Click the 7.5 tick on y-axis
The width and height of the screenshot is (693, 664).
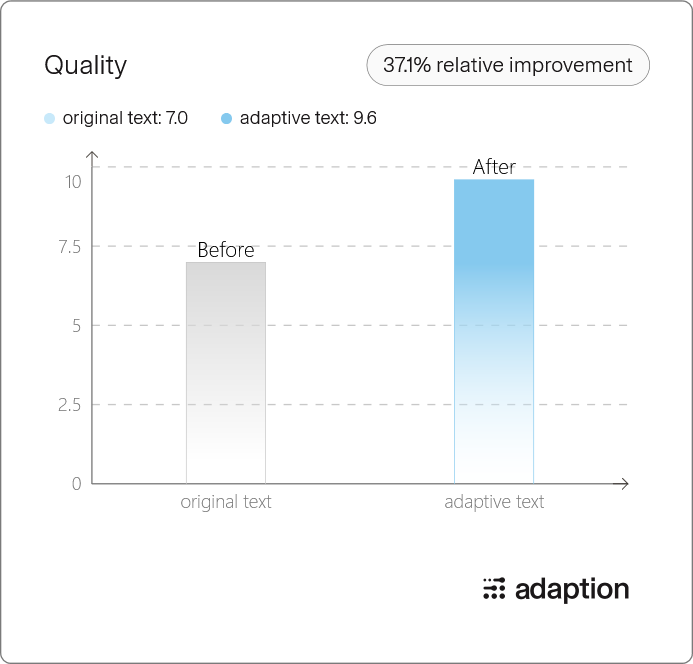point(70,247)
